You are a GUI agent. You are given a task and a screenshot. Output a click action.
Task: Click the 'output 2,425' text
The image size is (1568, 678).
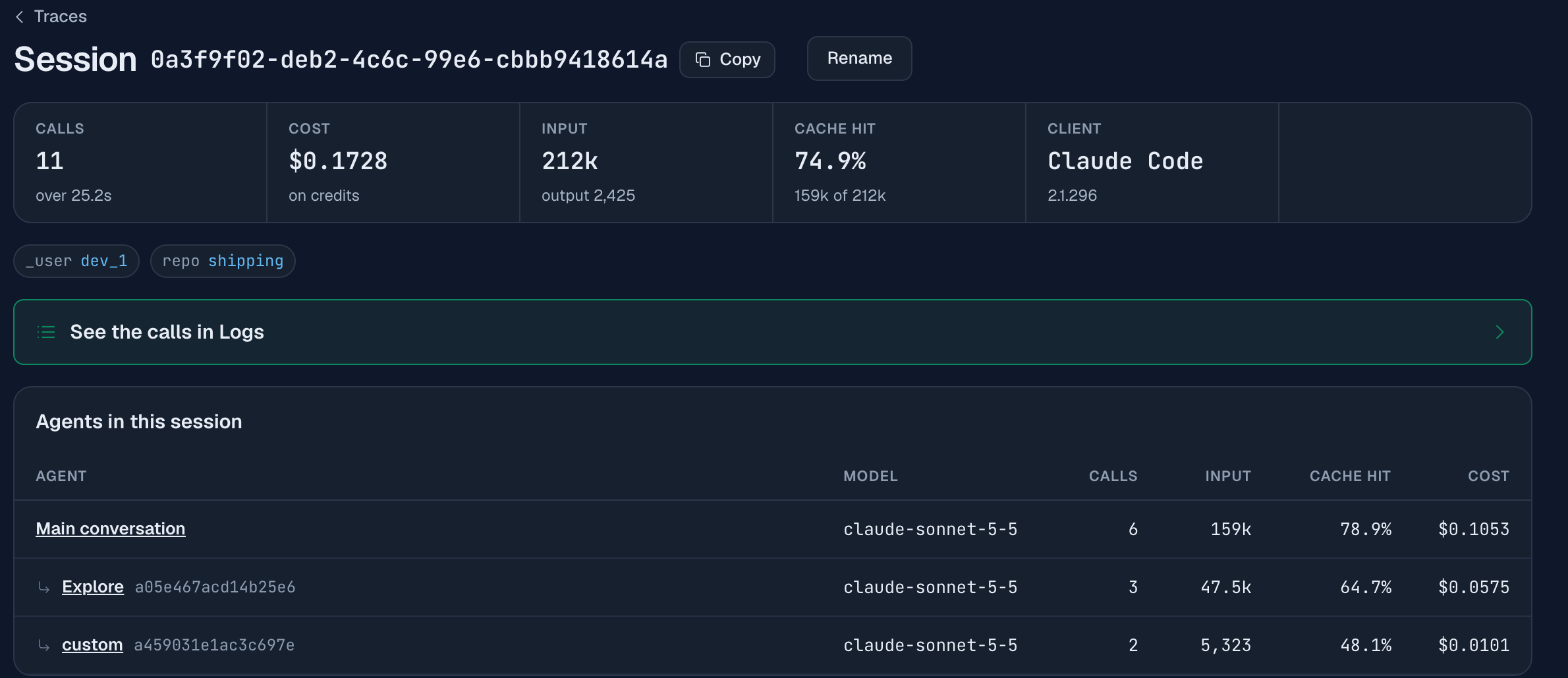[588, 196]
